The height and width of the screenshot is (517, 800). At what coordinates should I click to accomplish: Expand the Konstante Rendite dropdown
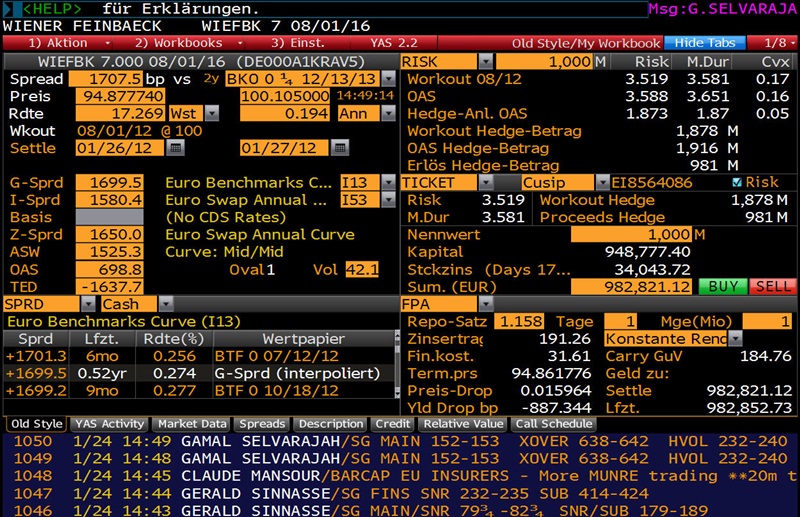pos(735,339)
